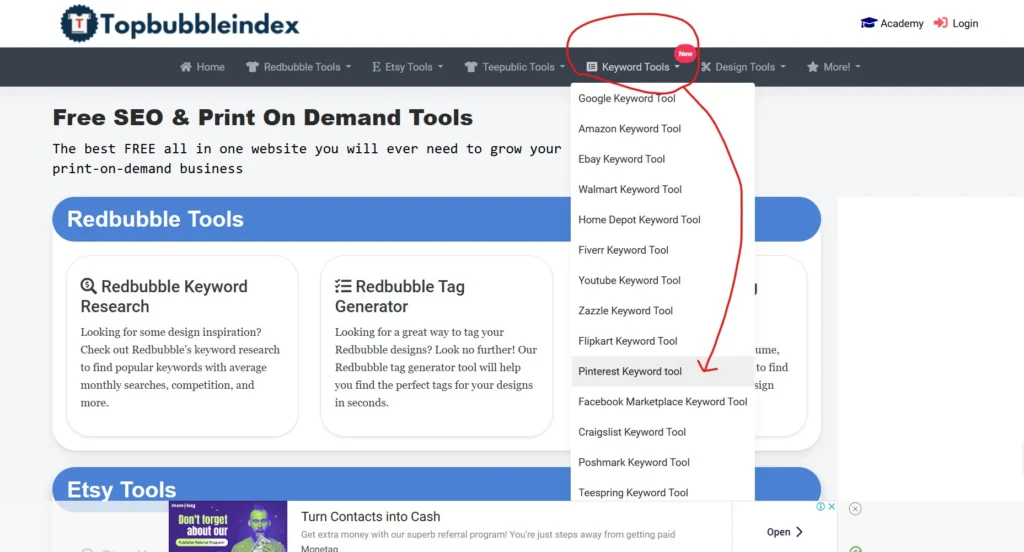Expand the Design Tools dropdown arrow
Viewport: 1024px width, 552px height.
coord(783,67)
